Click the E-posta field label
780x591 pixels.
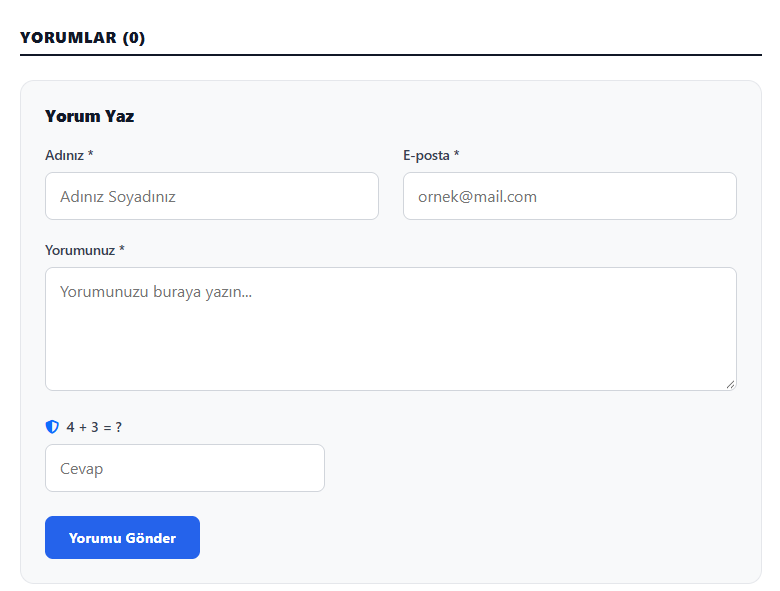point(426,155)
